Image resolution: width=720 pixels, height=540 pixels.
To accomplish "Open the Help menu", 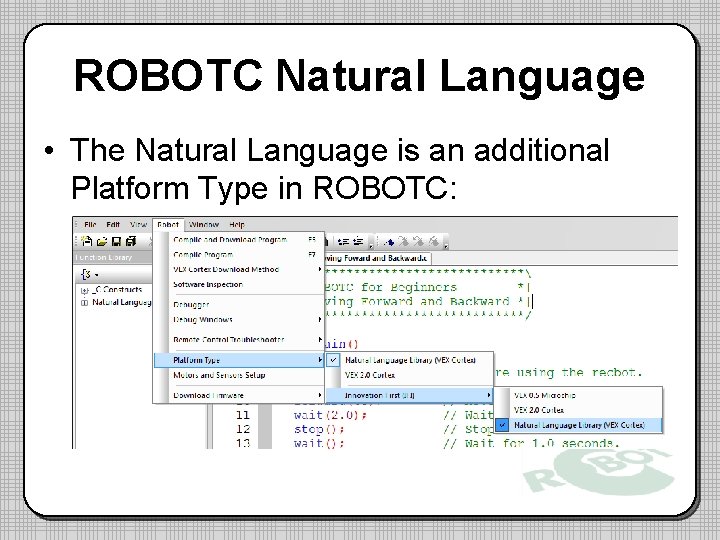I will pos(237,225).
